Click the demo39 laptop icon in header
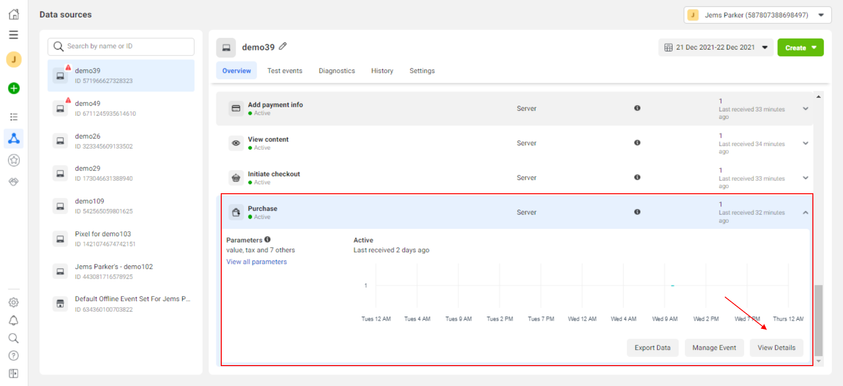Image resolution: width=843 pixels, height=386 pixels. point(226,48)
